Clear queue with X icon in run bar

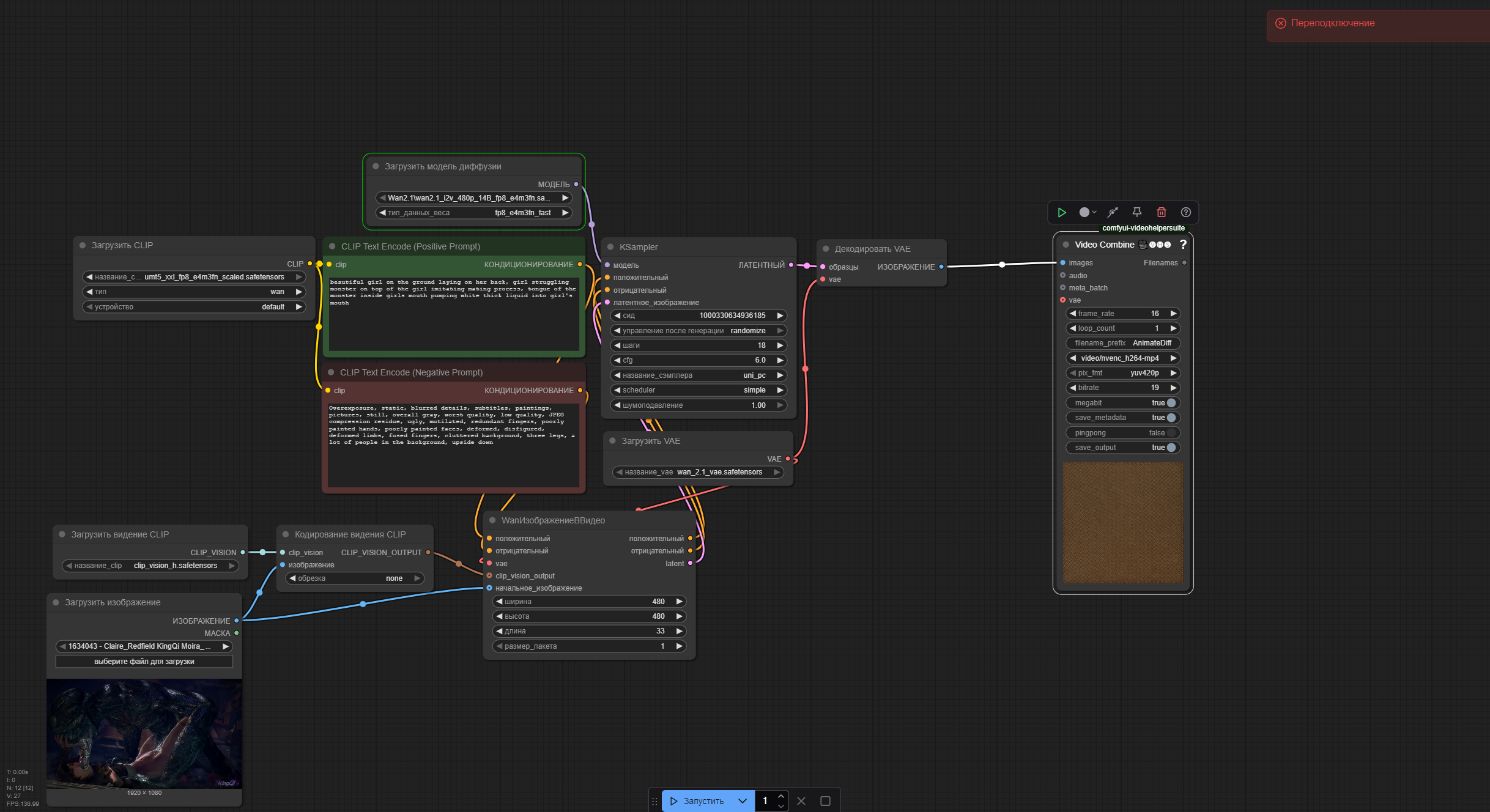801,801
